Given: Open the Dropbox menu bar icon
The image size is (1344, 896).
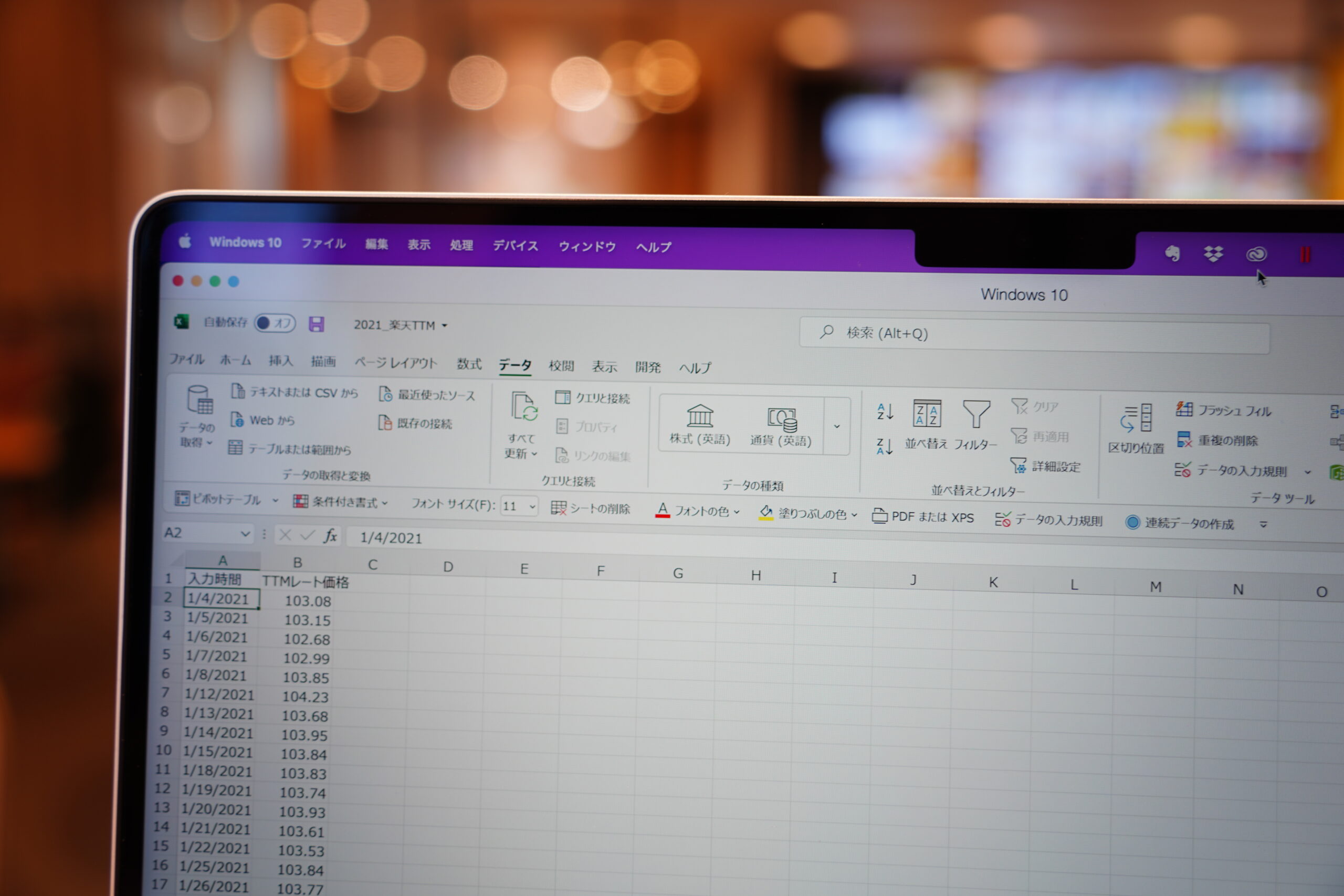Looking at the screenshot, I should pyautogui.click(x=1213, y=254).
